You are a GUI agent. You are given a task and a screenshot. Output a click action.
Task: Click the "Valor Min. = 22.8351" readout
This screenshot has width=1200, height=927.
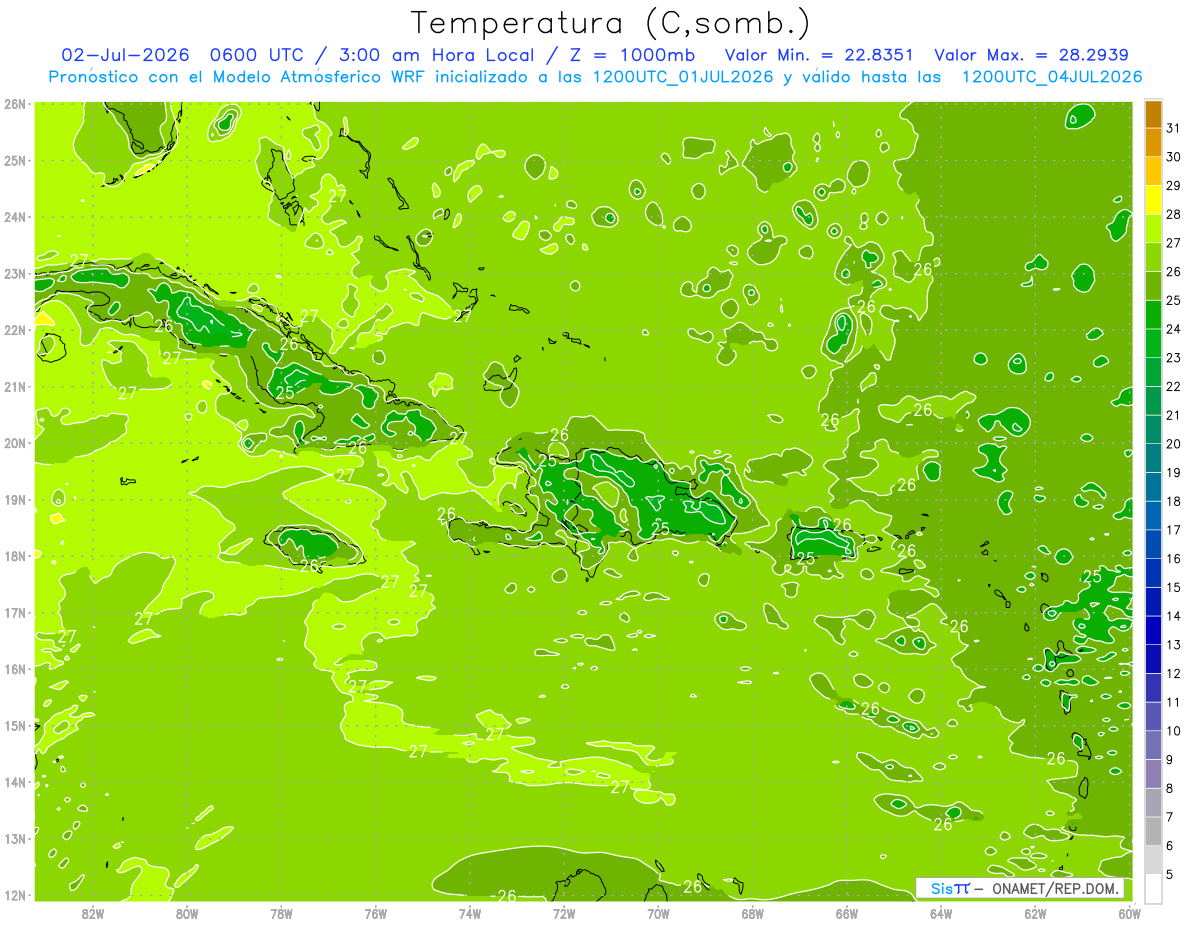coord(819,55)
